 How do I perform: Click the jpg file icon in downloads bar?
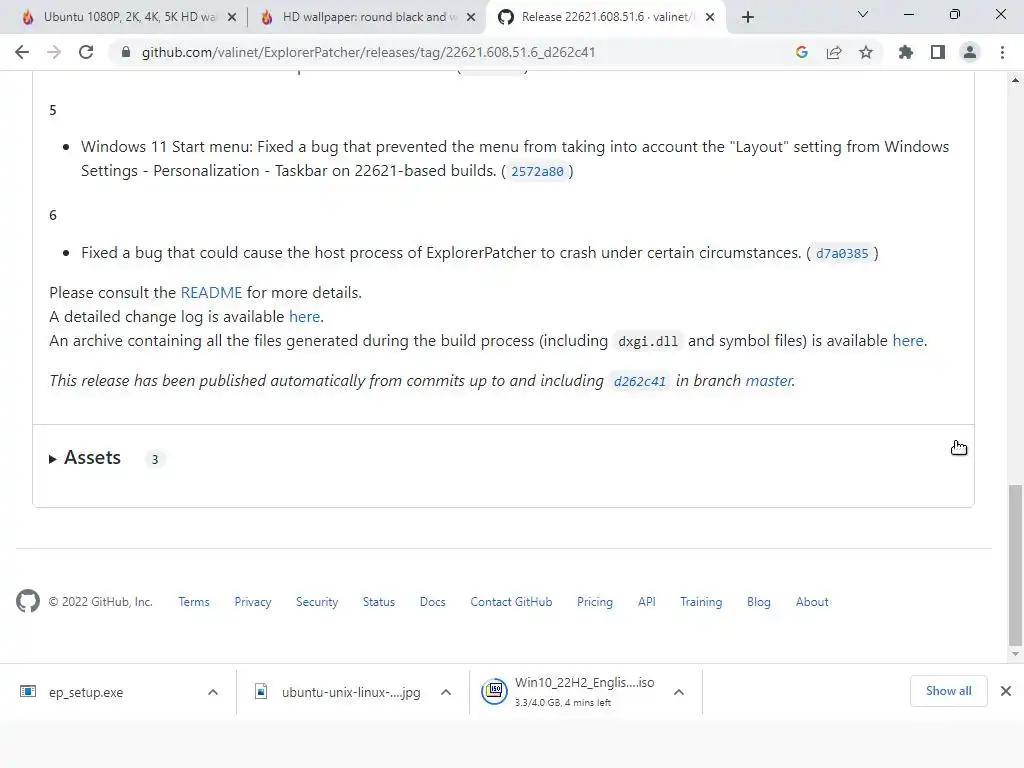(x=261, y=691)
